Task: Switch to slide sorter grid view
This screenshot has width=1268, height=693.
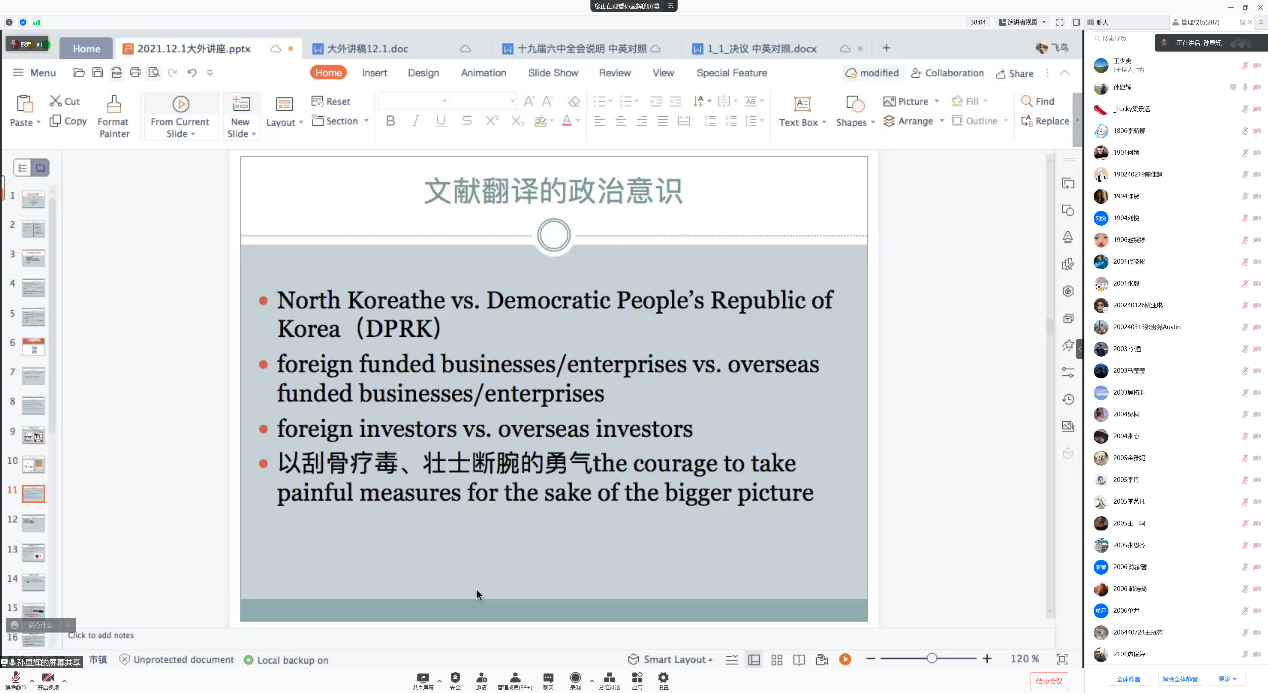Action: pos(776,659)
